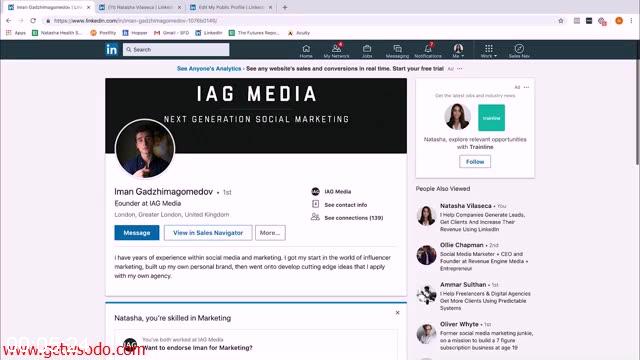Screen dimensions: 640x360
Task: Open Natasha Vilaseca's profile
Action: tap(466, 206)
